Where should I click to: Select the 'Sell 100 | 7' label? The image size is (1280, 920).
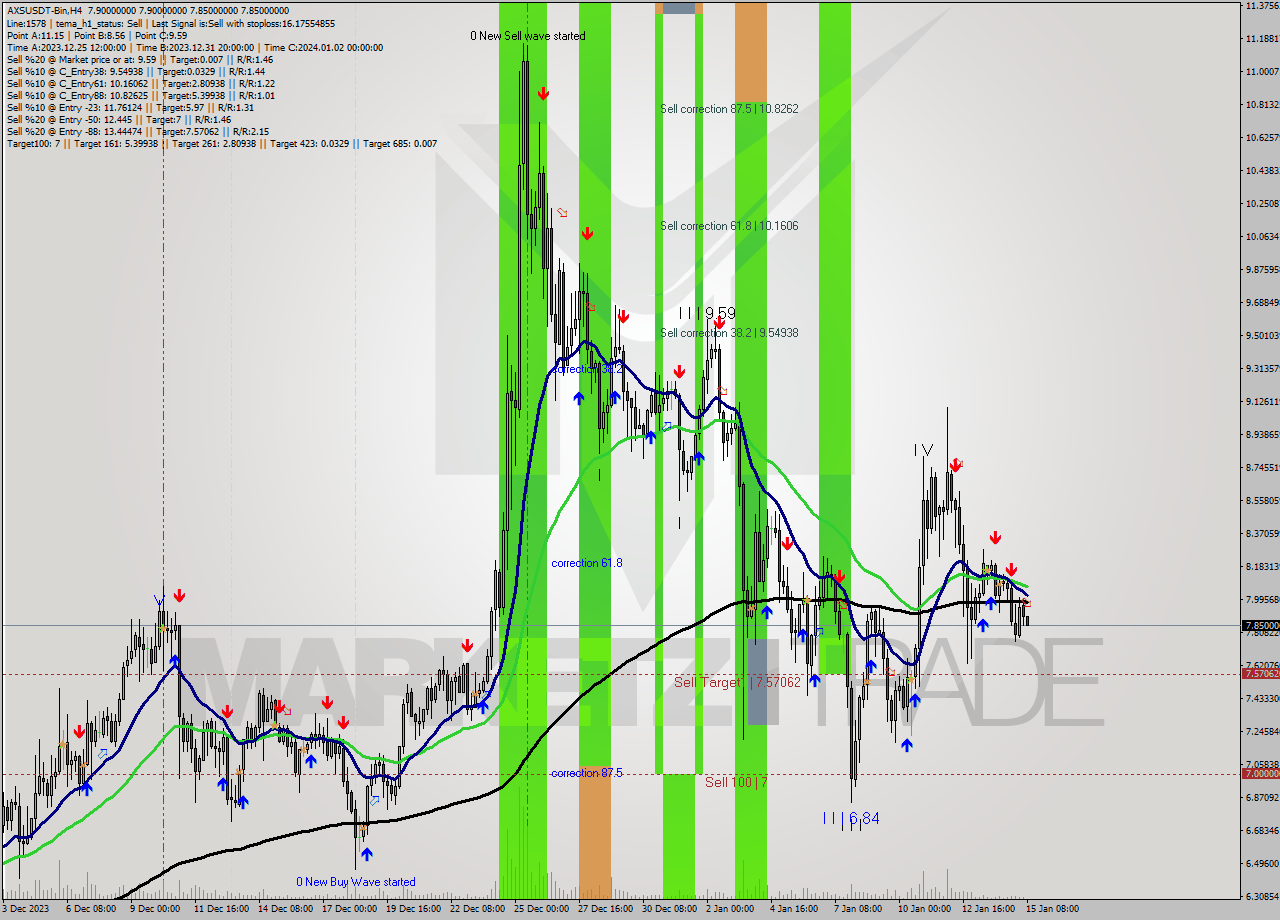pos(736,782)
